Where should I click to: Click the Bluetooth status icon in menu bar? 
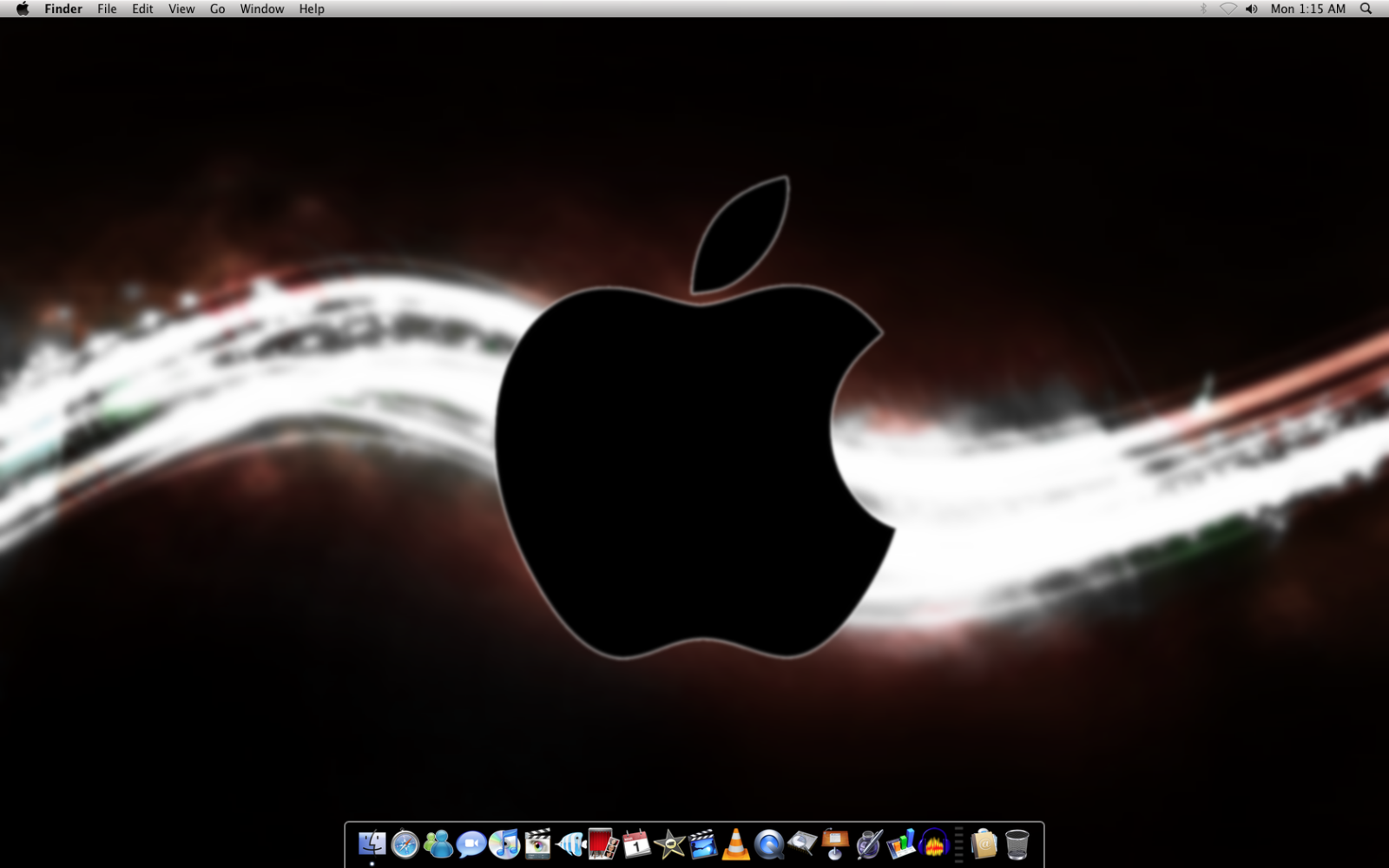(1203, 9)
